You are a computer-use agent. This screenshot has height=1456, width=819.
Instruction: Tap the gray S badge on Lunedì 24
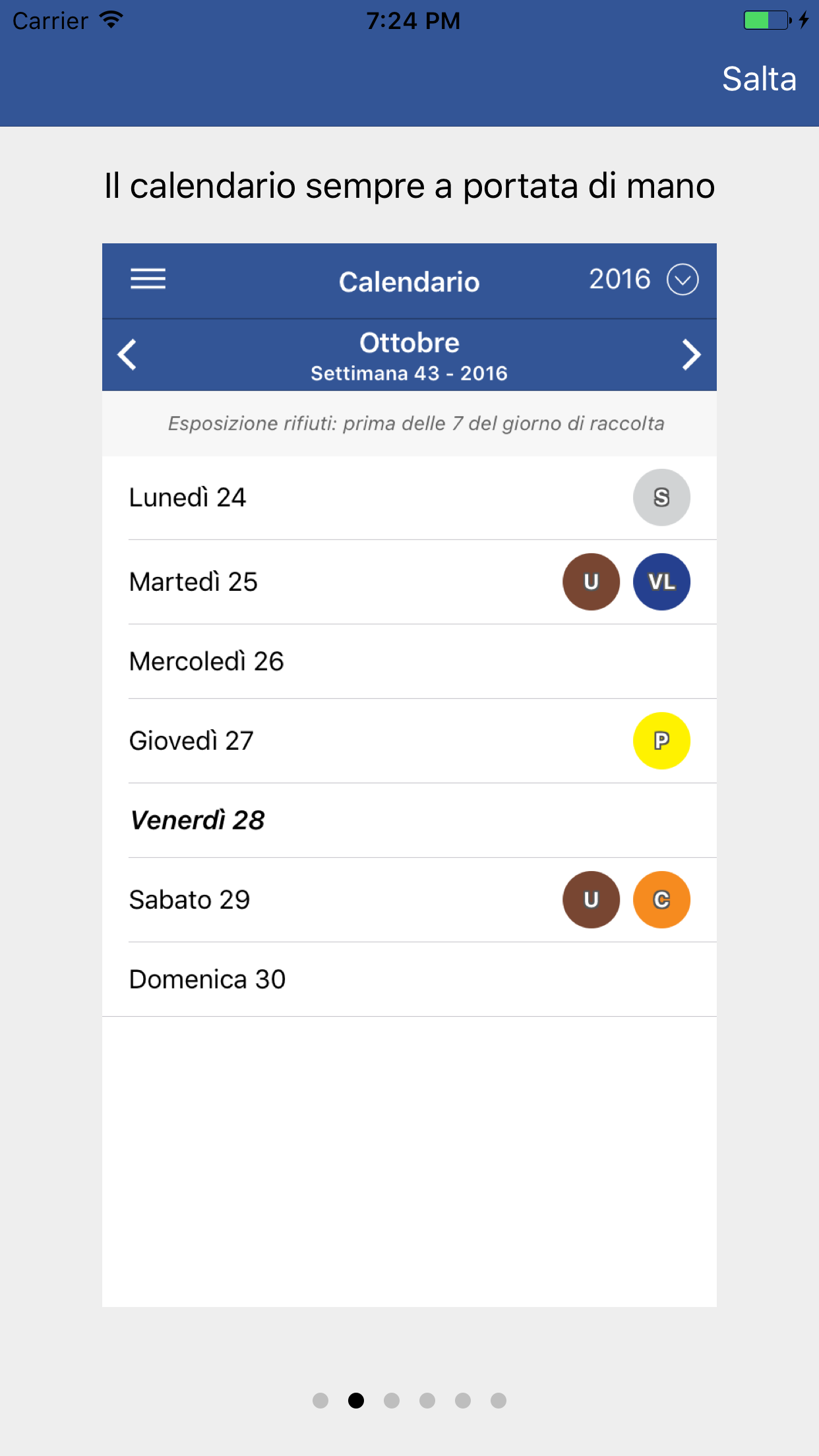pos(661,497)
